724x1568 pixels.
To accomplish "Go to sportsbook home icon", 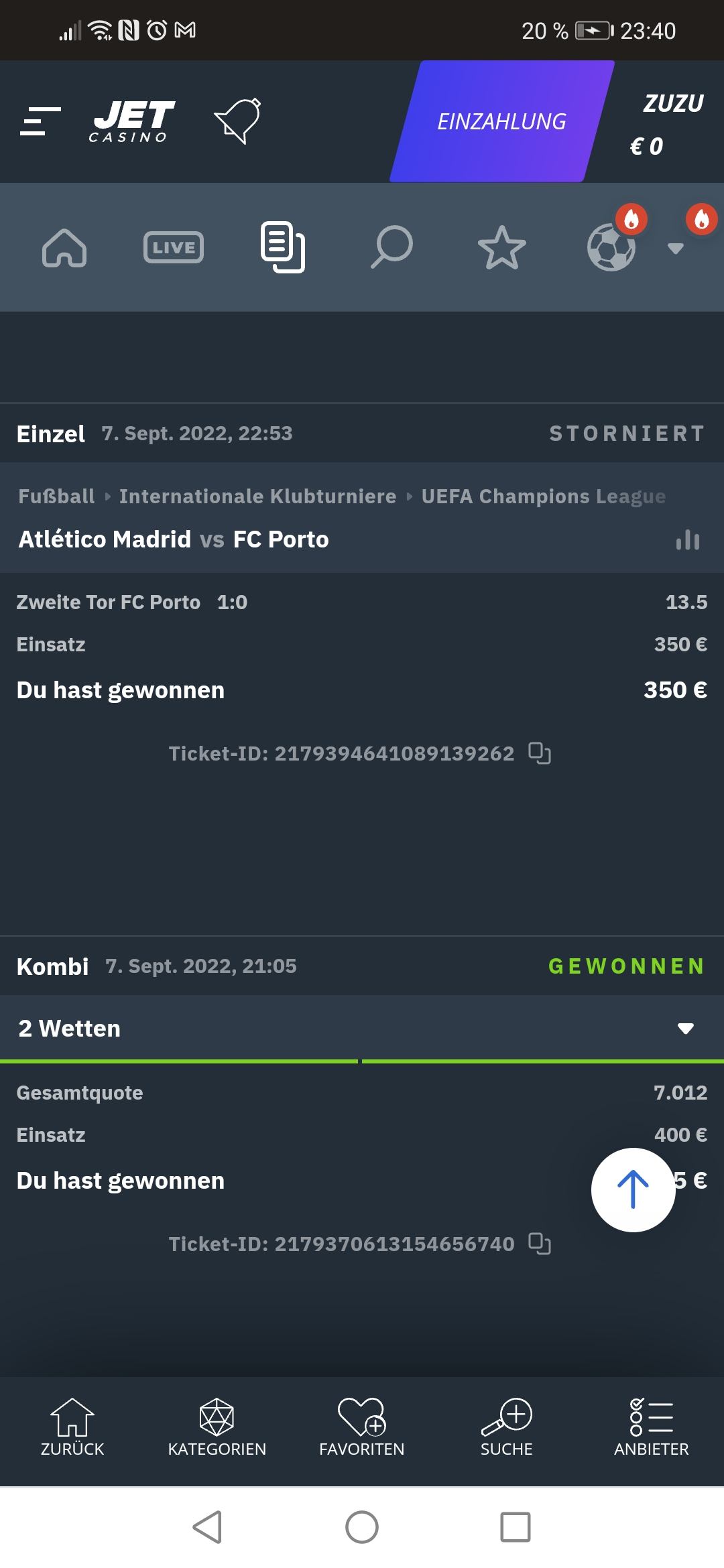I will (x=64, y=248).
